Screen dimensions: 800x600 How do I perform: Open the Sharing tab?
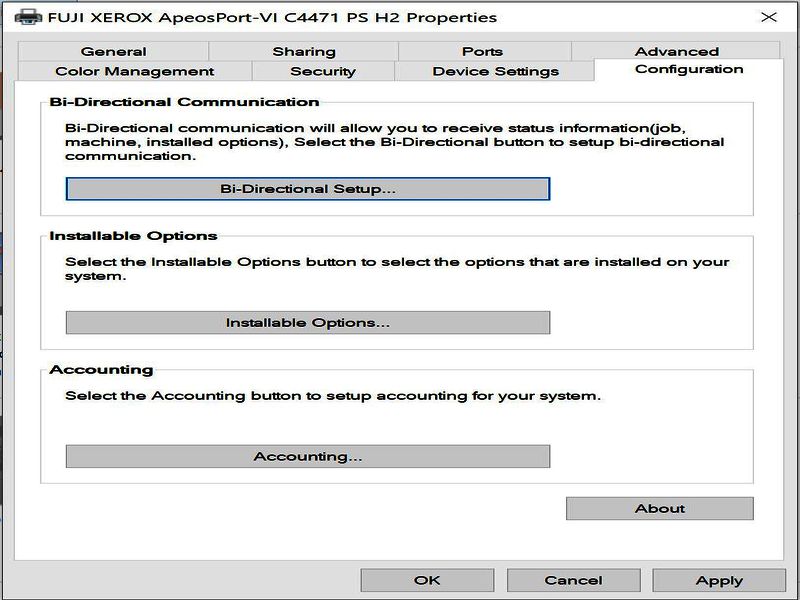303,51
